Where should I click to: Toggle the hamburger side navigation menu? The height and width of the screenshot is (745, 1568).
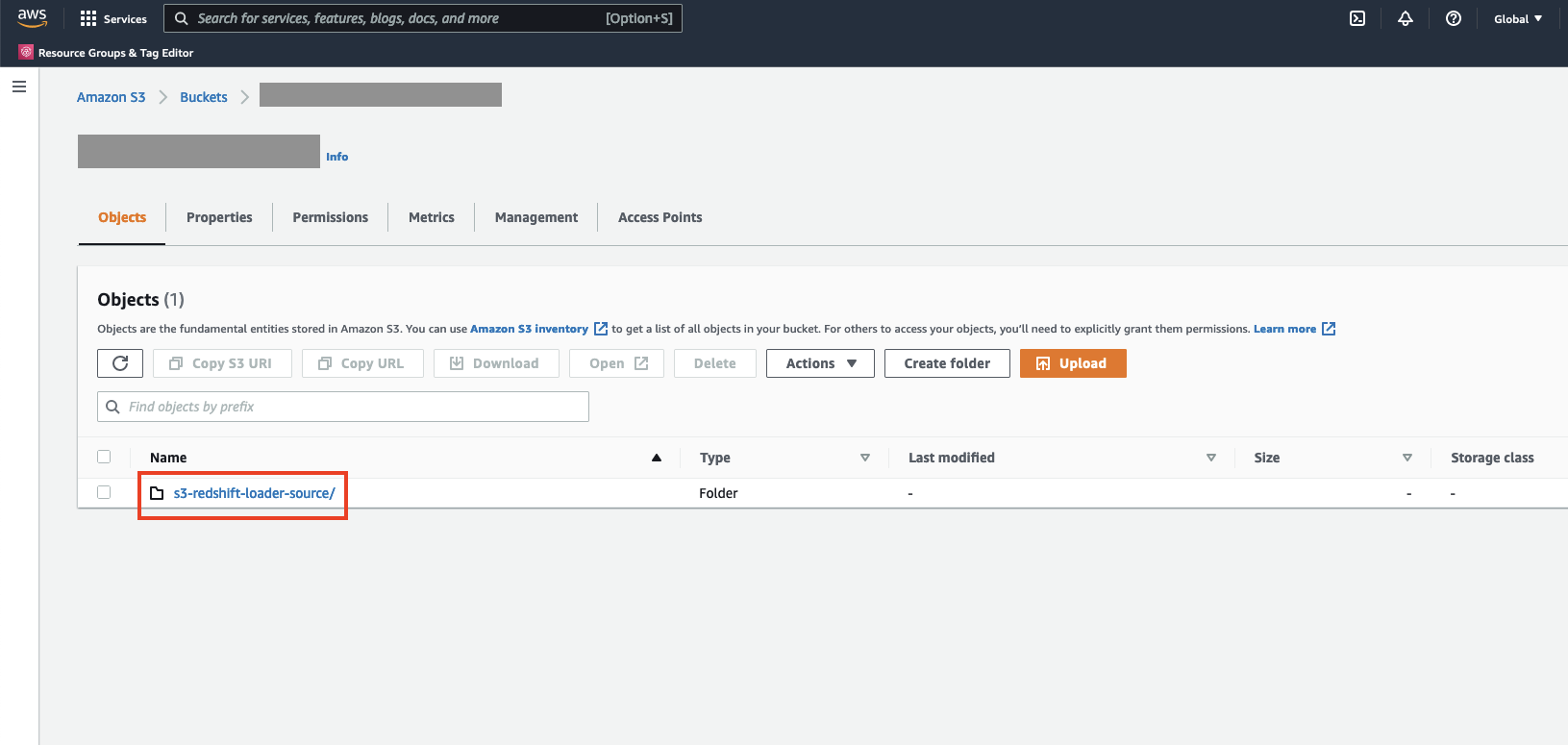[x=18, y=87]
